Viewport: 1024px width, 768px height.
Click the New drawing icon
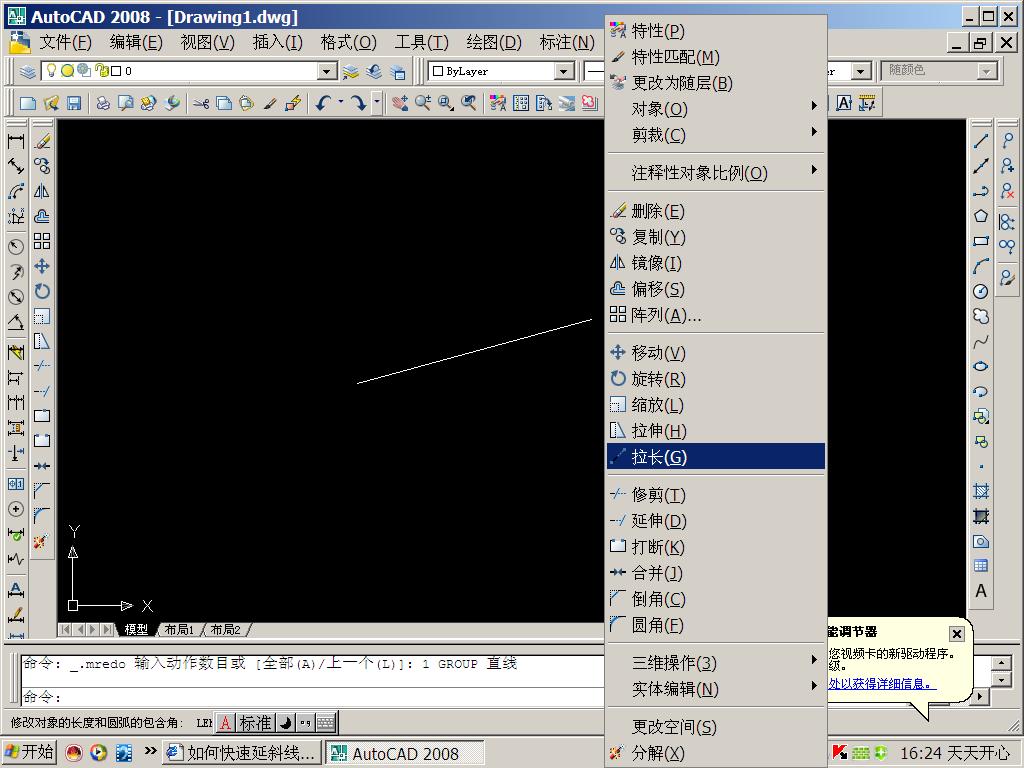pyautogui.click(x=27, y=103)
